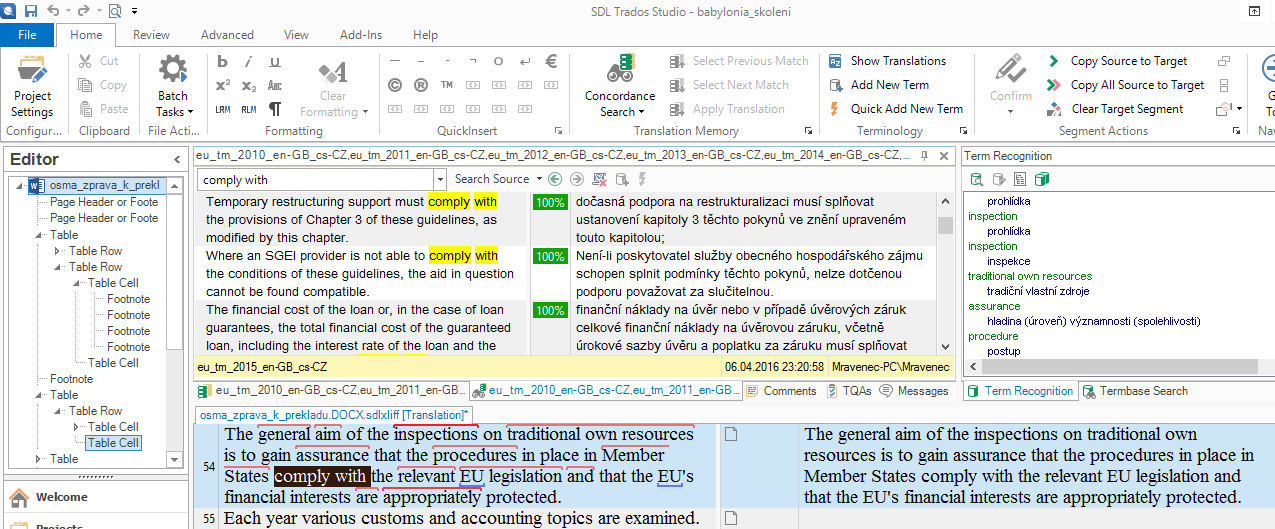Insert line break arrow symbol
Screen dimensions: 1275x529
[x=524, y=62]
